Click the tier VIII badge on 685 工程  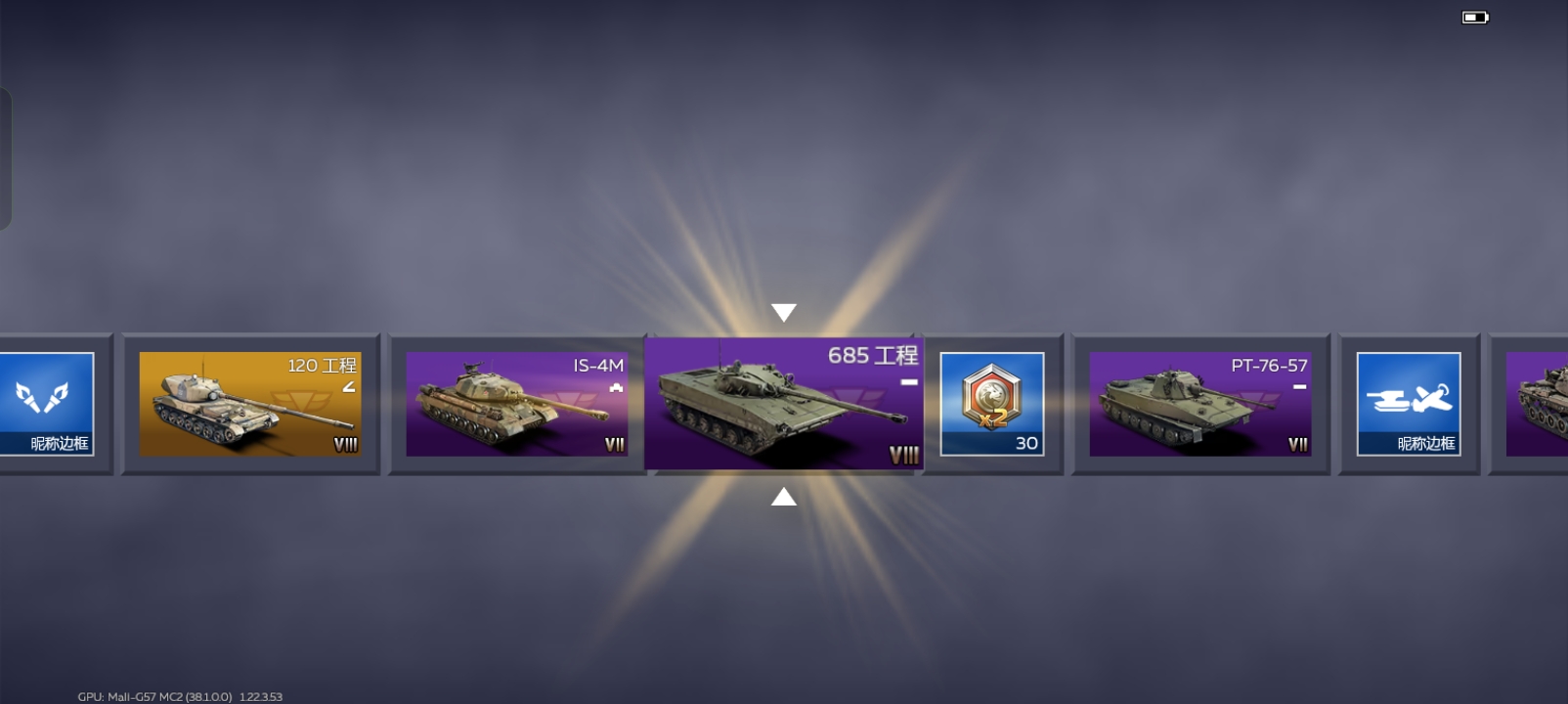pos(903,455)
